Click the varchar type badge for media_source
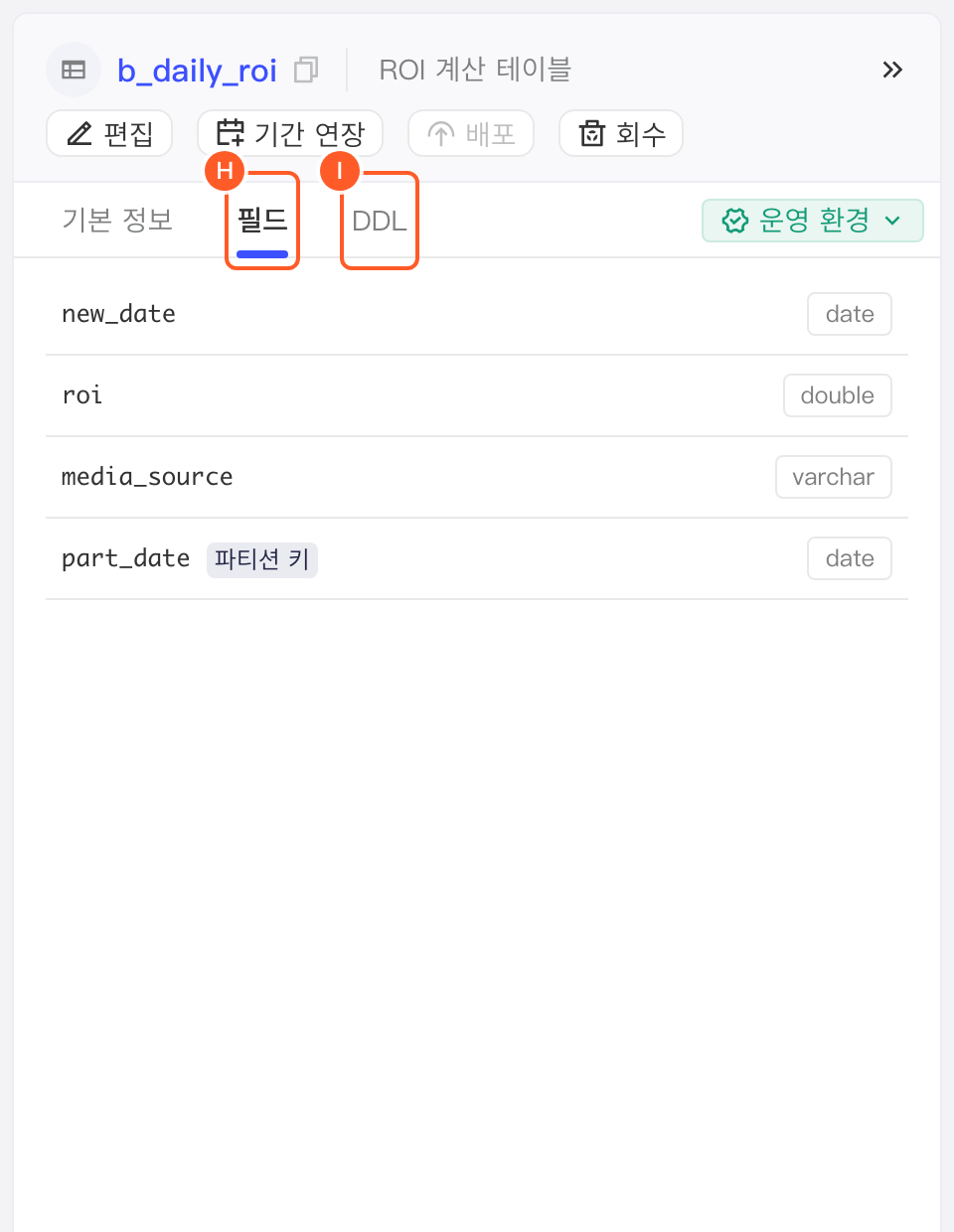 [x=834, y=477]
